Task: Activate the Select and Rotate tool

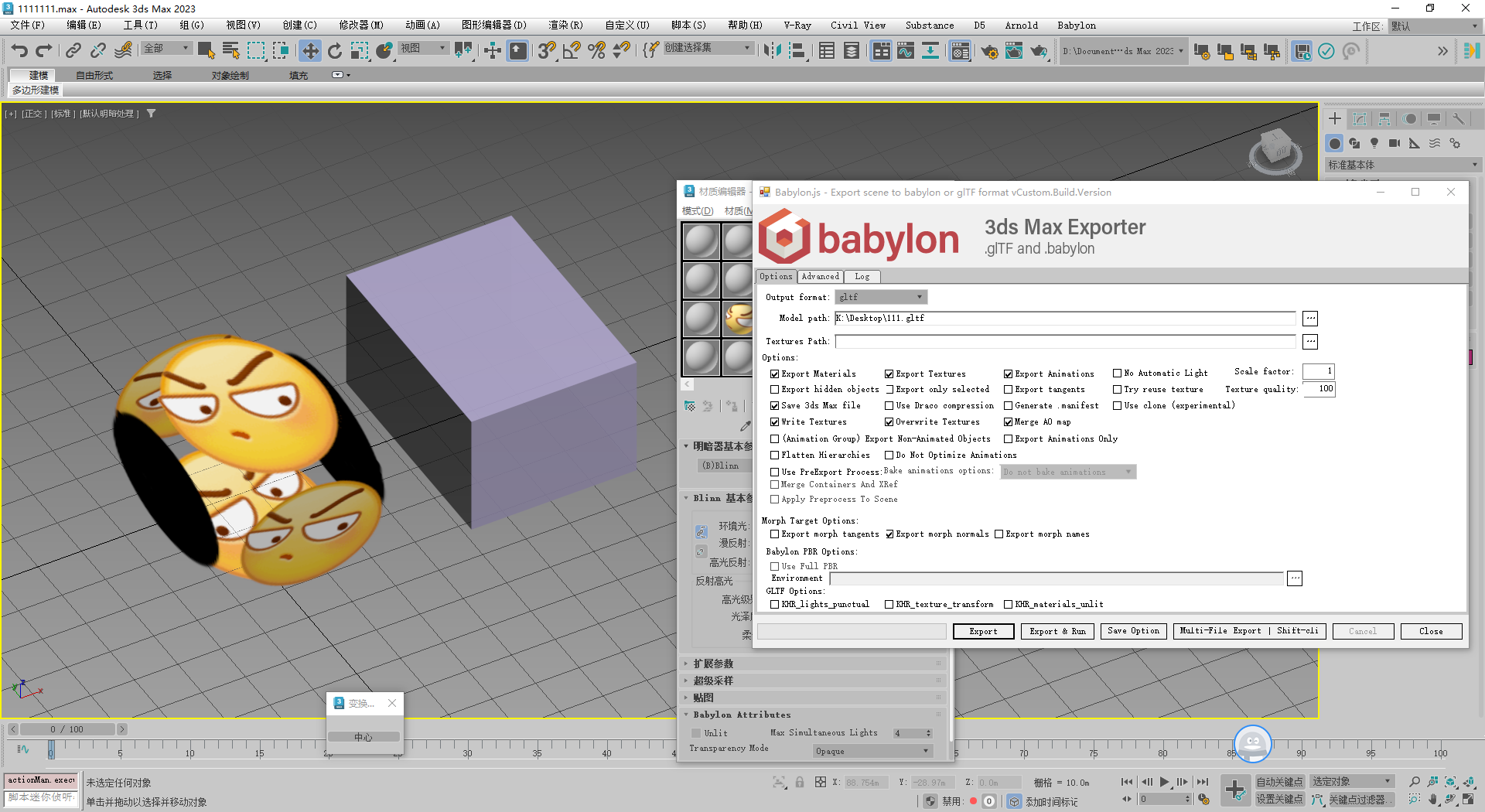Action: (335, 51)
